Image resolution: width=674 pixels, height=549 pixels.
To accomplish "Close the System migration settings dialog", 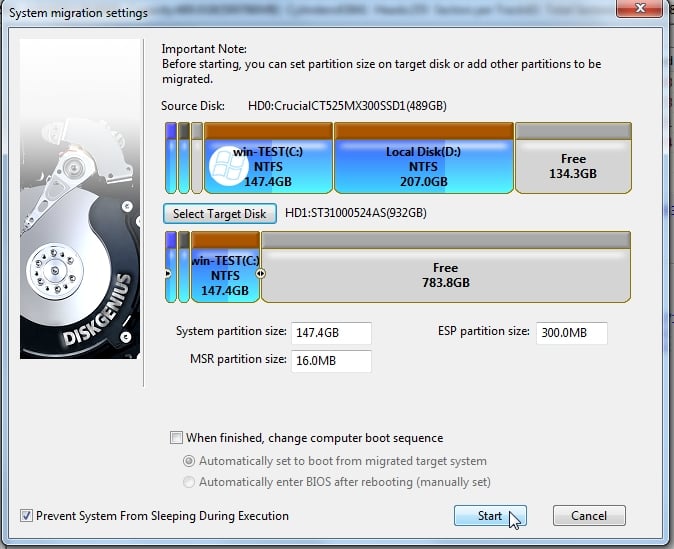I will [x=640, y=8].
